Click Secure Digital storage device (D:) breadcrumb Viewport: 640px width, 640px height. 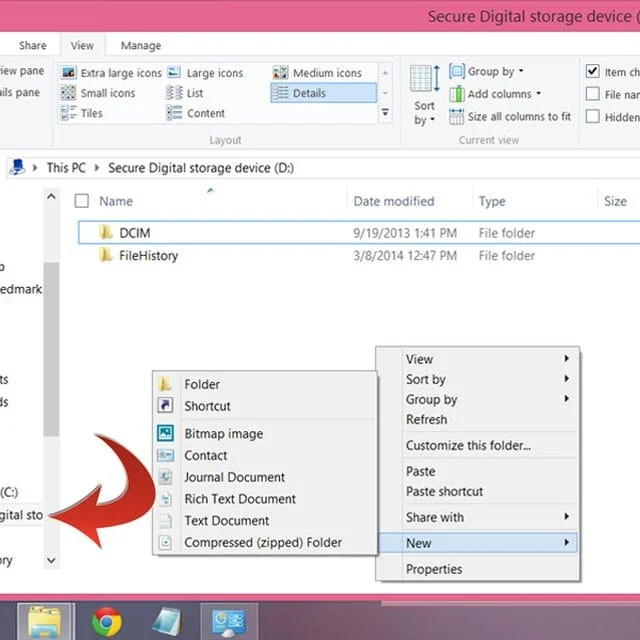click(x=201, y=167)
